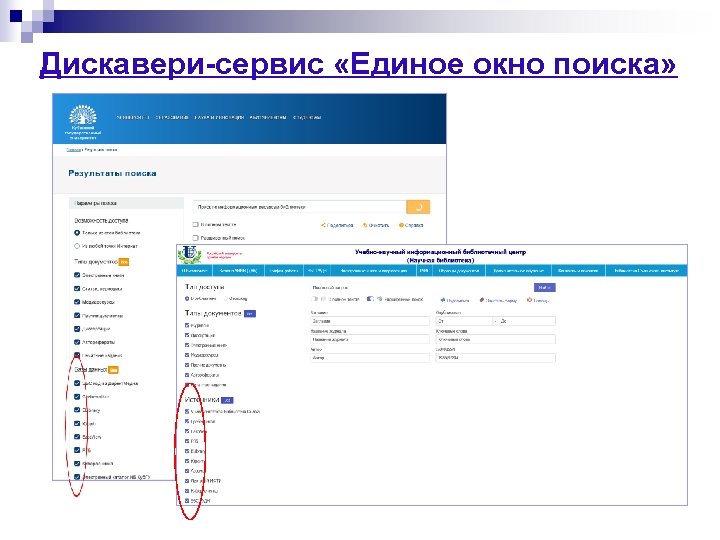
Task: Uncheck 'Электронные книги' in the back window
Action: click(x=77, y=275)
